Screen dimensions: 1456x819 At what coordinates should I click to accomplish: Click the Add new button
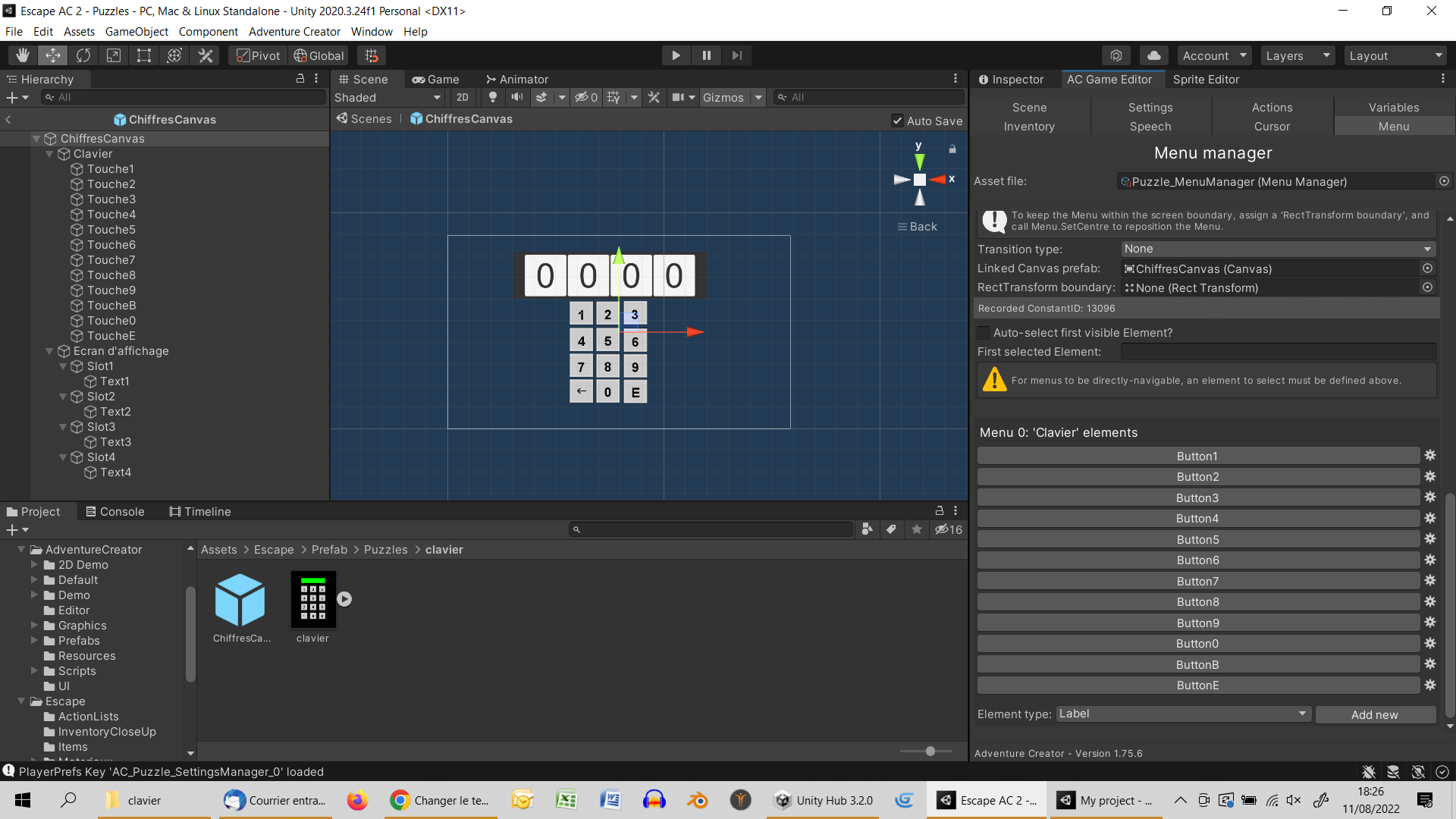pos(1375,714)
